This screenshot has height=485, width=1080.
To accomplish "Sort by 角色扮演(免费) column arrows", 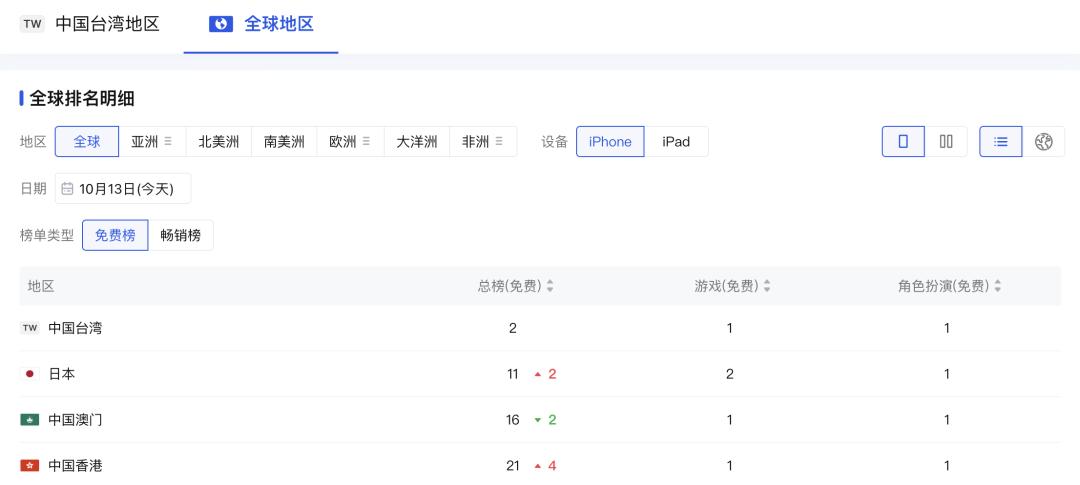I will 997,286.
